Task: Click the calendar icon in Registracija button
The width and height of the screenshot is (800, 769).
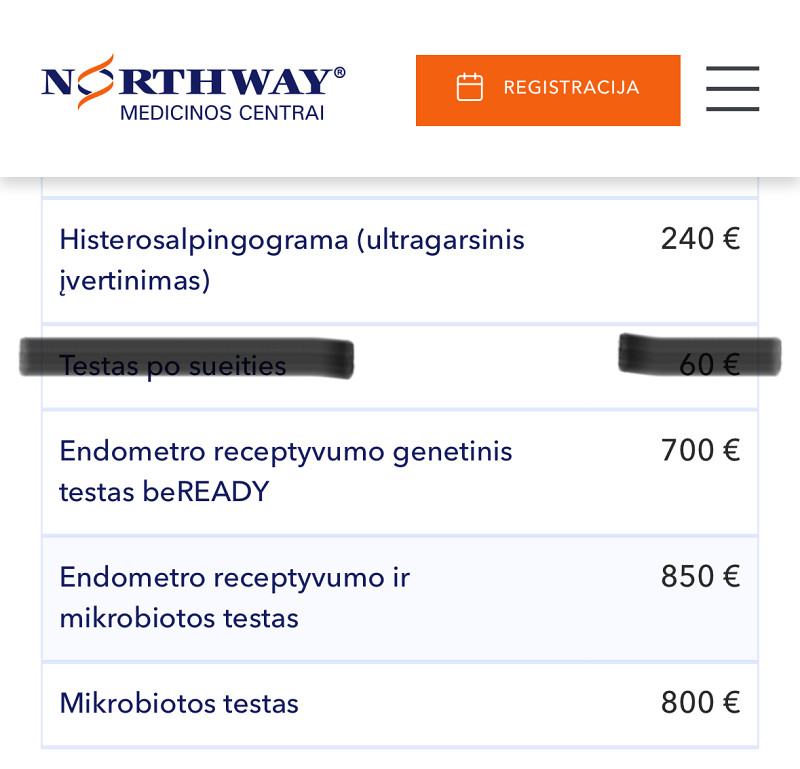Action: click(x=469, y=88)
